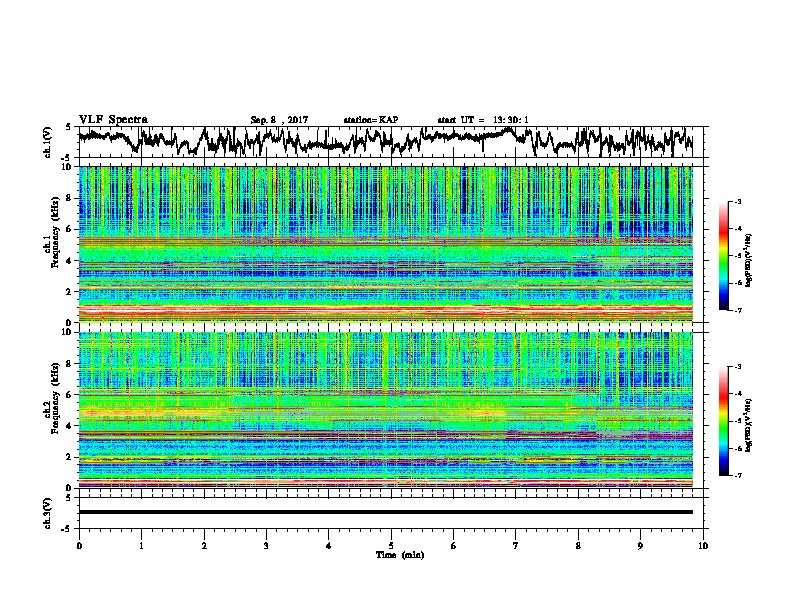The image size is (792, 612).
Task: Click the 'station=KAP' header label
Action: tap(371, 120)
